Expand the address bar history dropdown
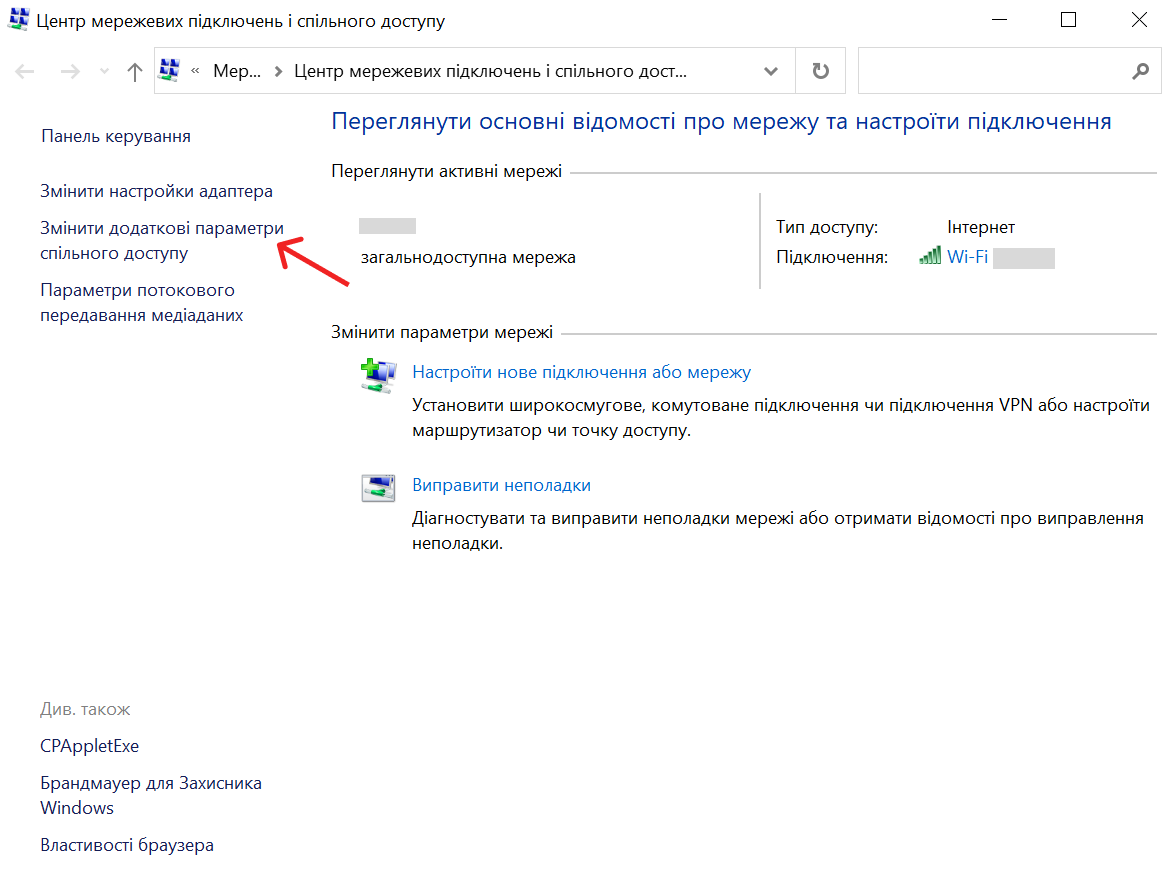Image resolution: width=1169 pixels, height=884 pixels. coord(771,72)
